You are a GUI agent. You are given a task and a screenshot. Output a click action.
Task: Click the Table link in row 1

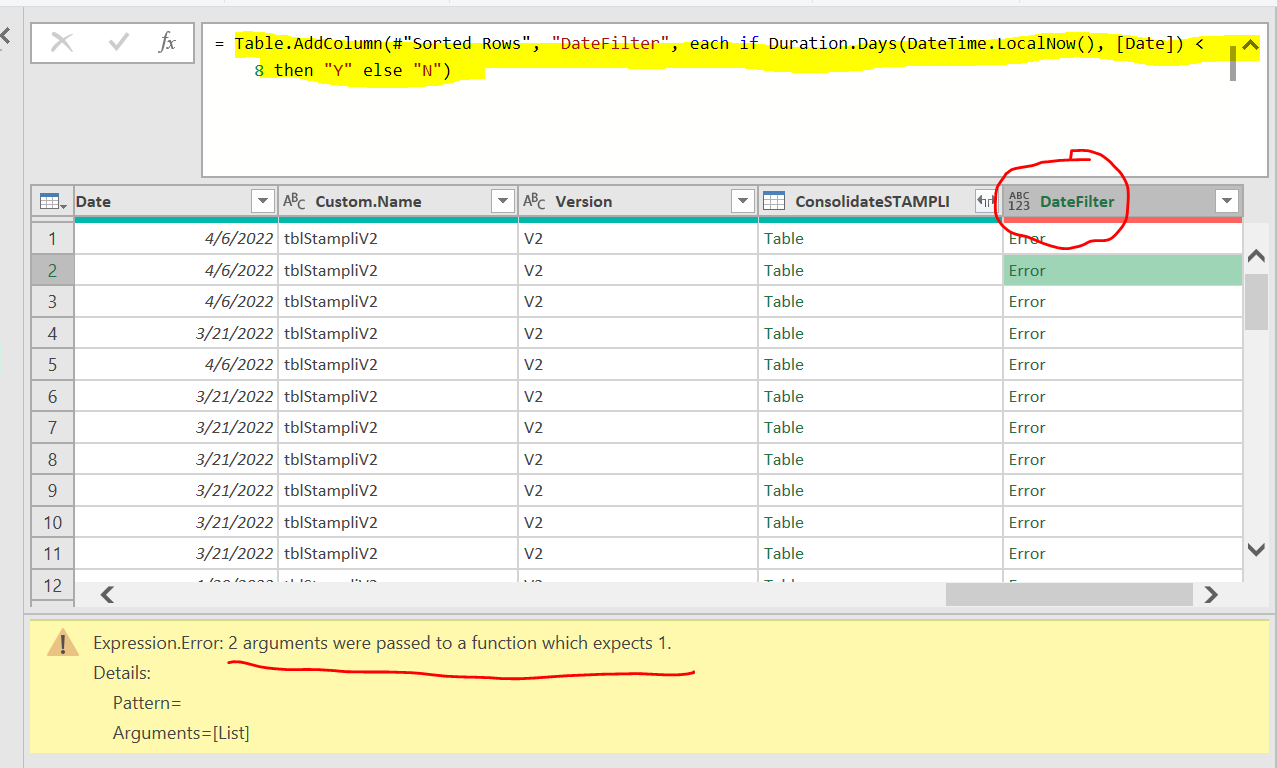783,238
